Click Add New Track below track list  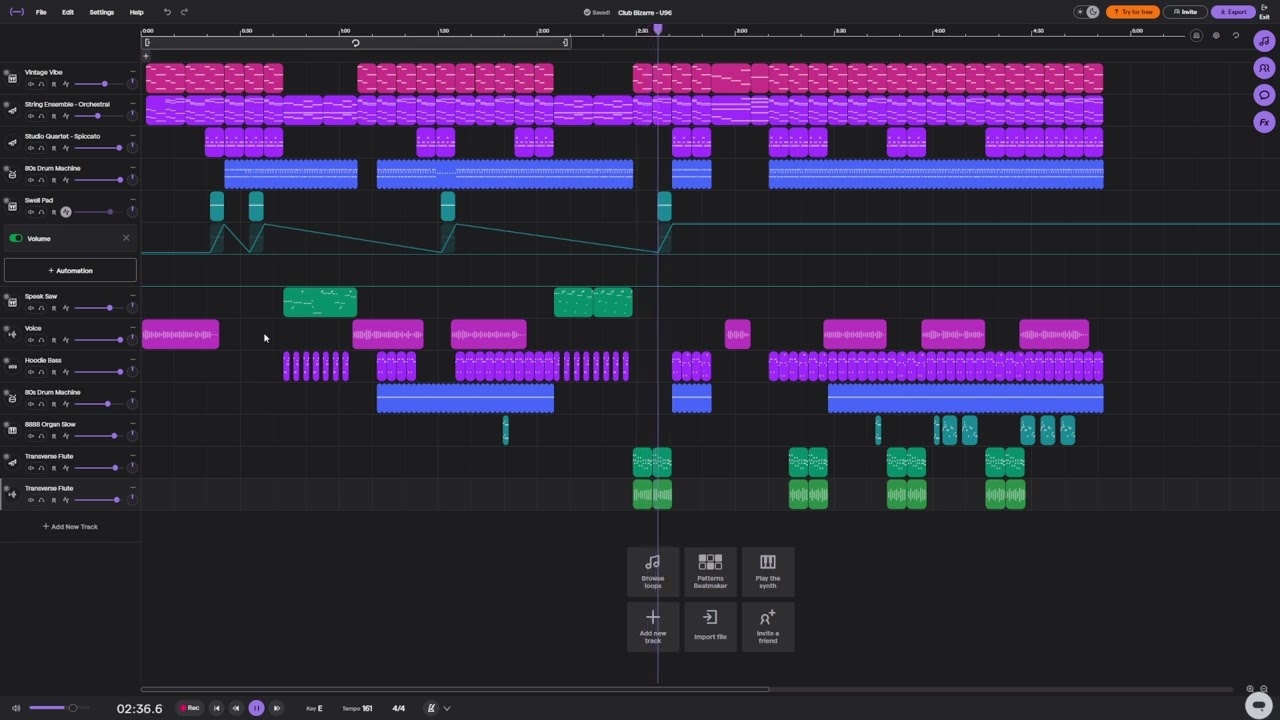(x=70, y=526)
